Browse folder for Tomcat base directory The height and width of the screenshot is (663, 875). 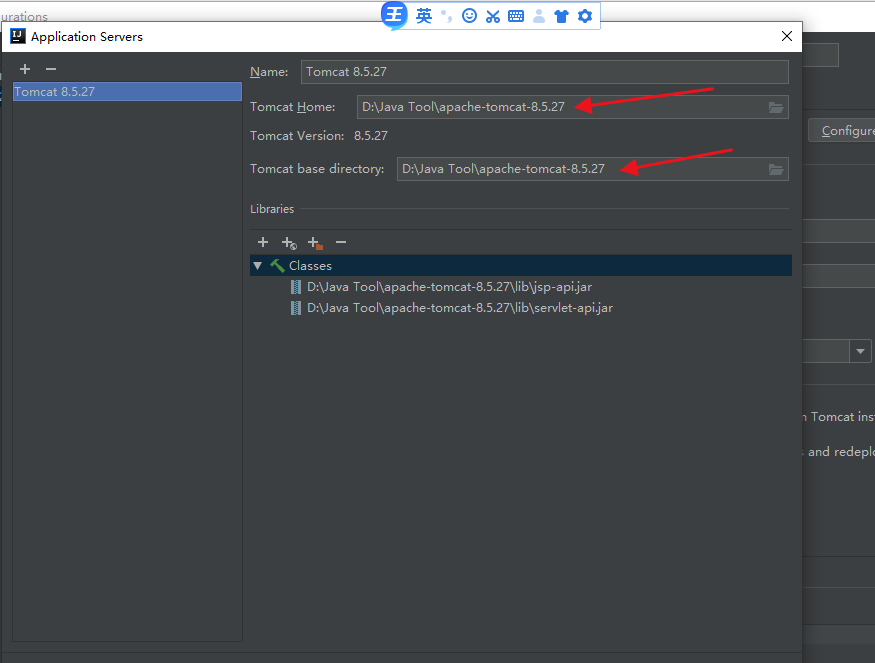(x=776, y=169)
